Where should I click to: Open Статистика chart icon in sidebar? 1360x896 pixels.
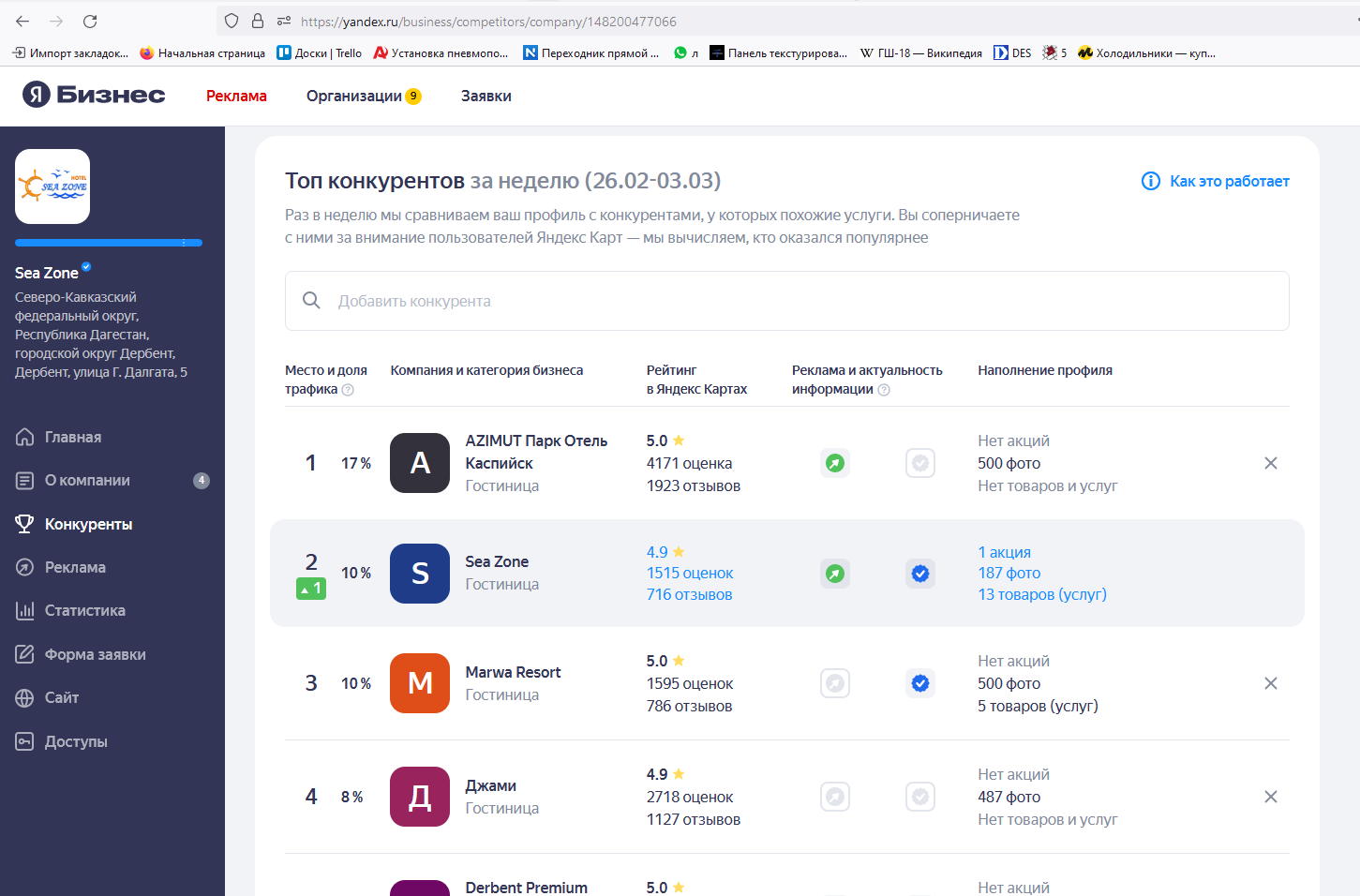pyautogui.click(x=25, y=610)
